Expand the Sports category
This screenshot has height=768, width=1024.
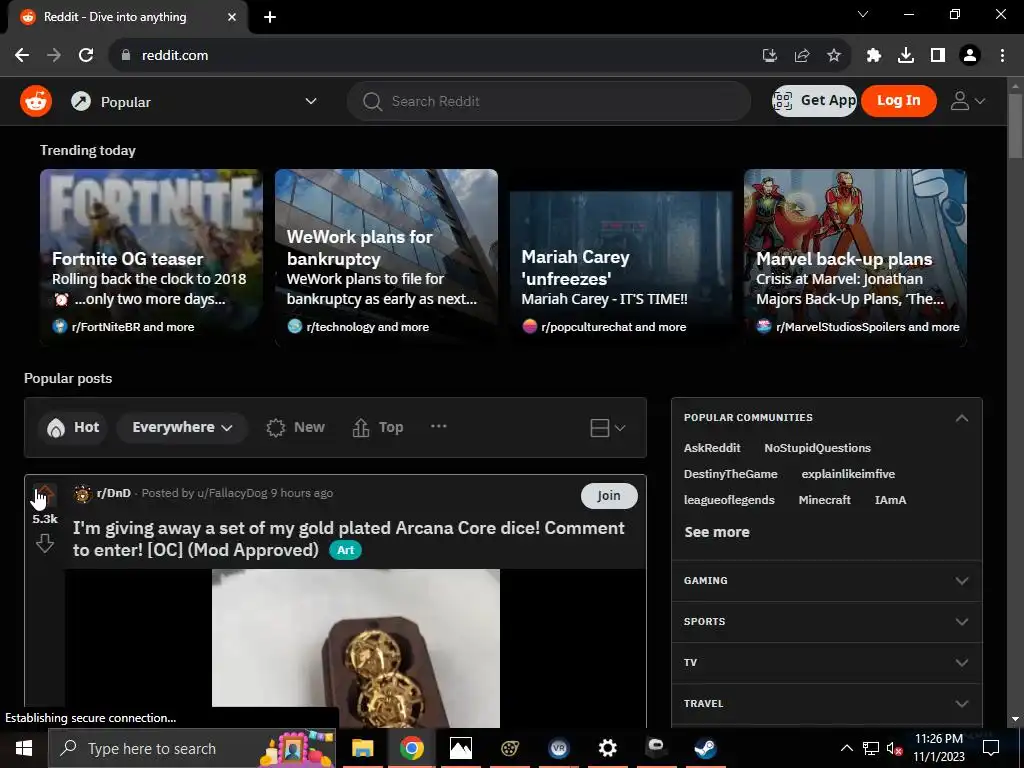click(x=827, y=622)
